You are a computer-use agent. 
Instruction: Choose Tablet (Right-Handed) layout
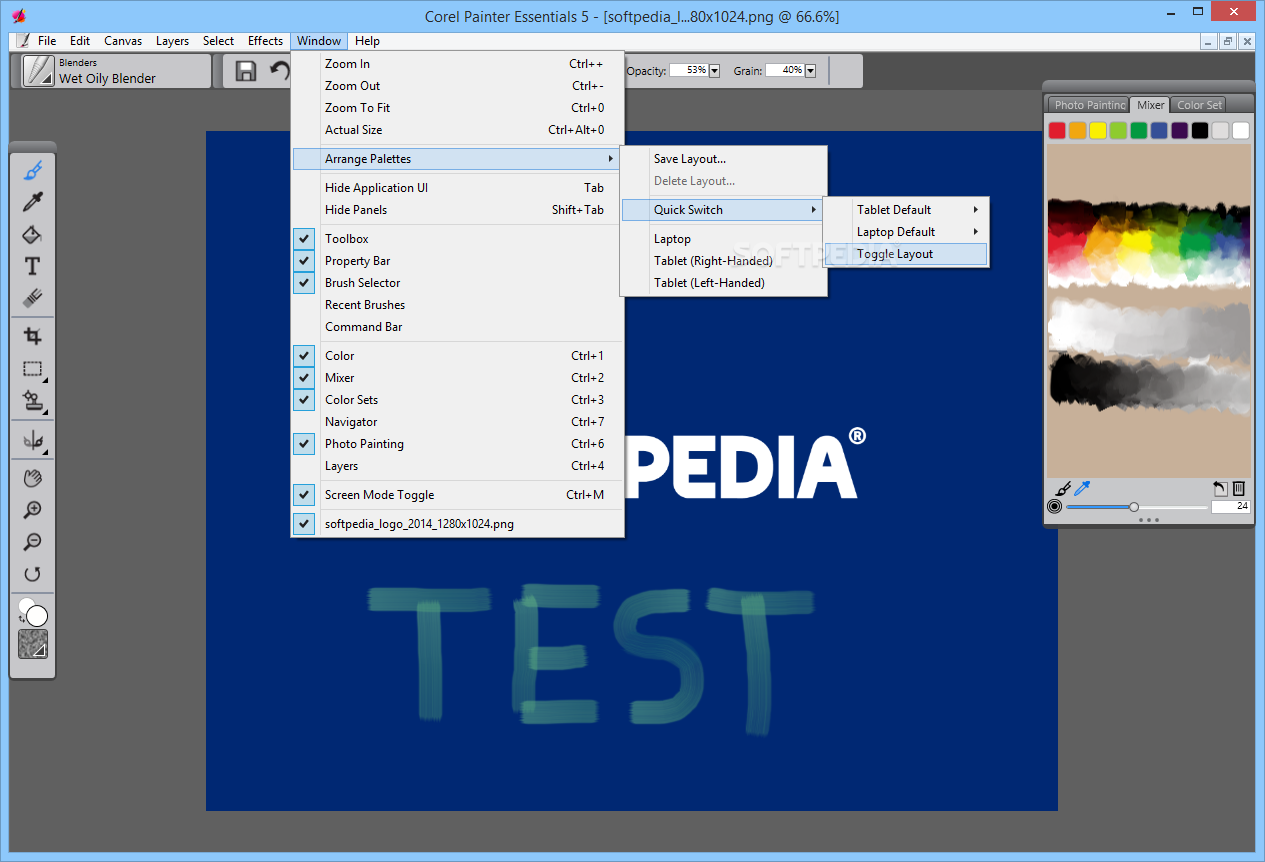click(x=723, y=261)
